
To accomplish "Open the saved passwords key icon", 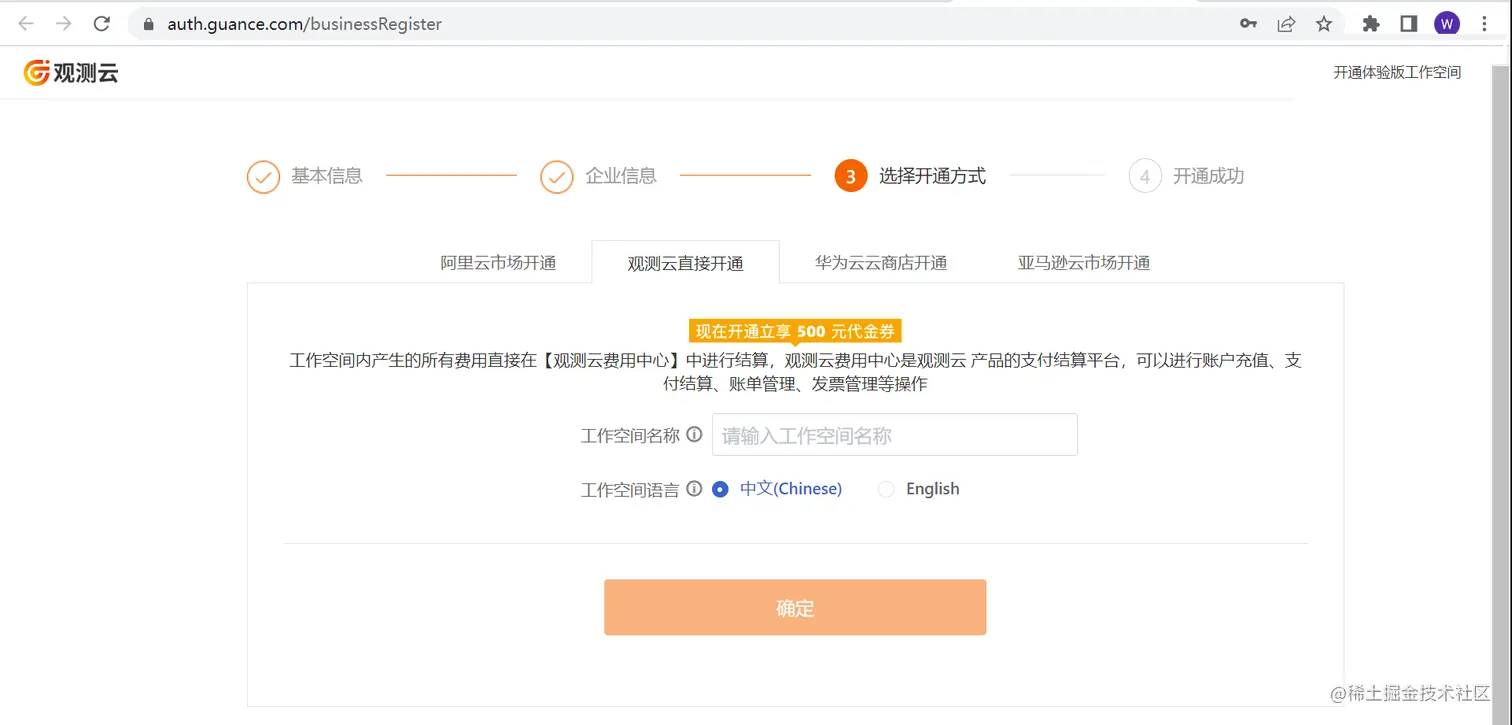I will (x=1248, y=24).
